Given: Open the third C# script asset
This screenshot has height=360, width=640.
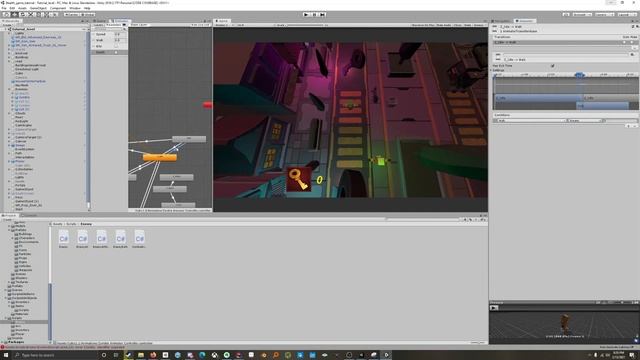Looking at the screenshot, I should [101, 239].
